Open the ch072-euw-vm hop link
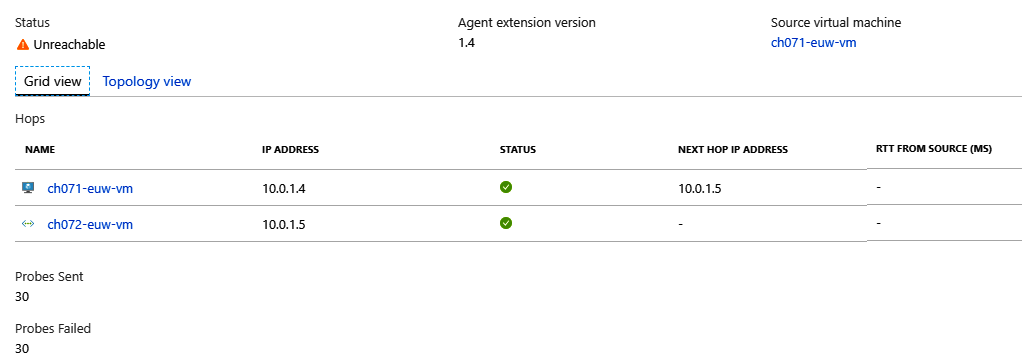Screen dimensions: 1022x364 coord(91,225)
